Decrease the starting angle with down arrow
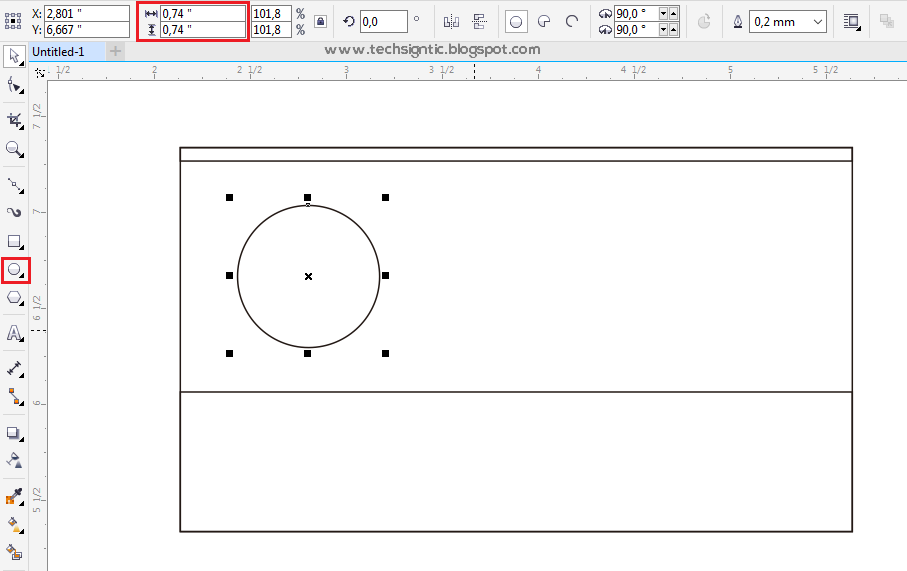This screenshot has width=907, height=571. click(x=663, y=13)
